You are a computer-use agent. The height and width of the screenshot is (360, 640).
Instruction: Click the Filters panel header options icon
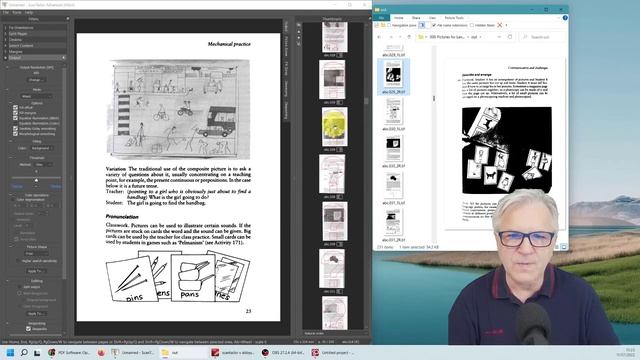[x=68, y=19]
